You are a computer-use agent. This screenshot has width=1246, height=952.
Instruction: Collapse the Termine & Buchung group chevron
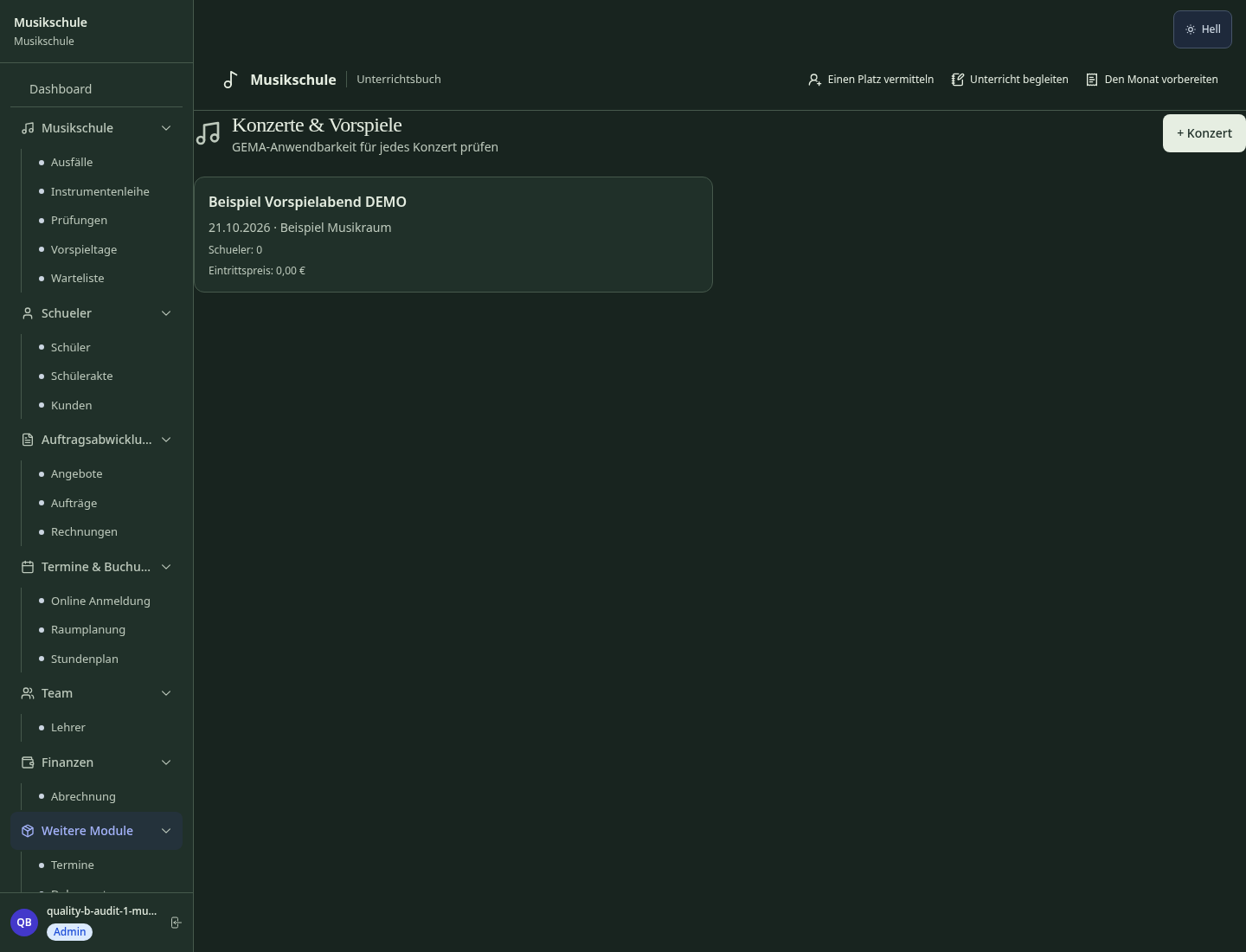pos(166,567)
